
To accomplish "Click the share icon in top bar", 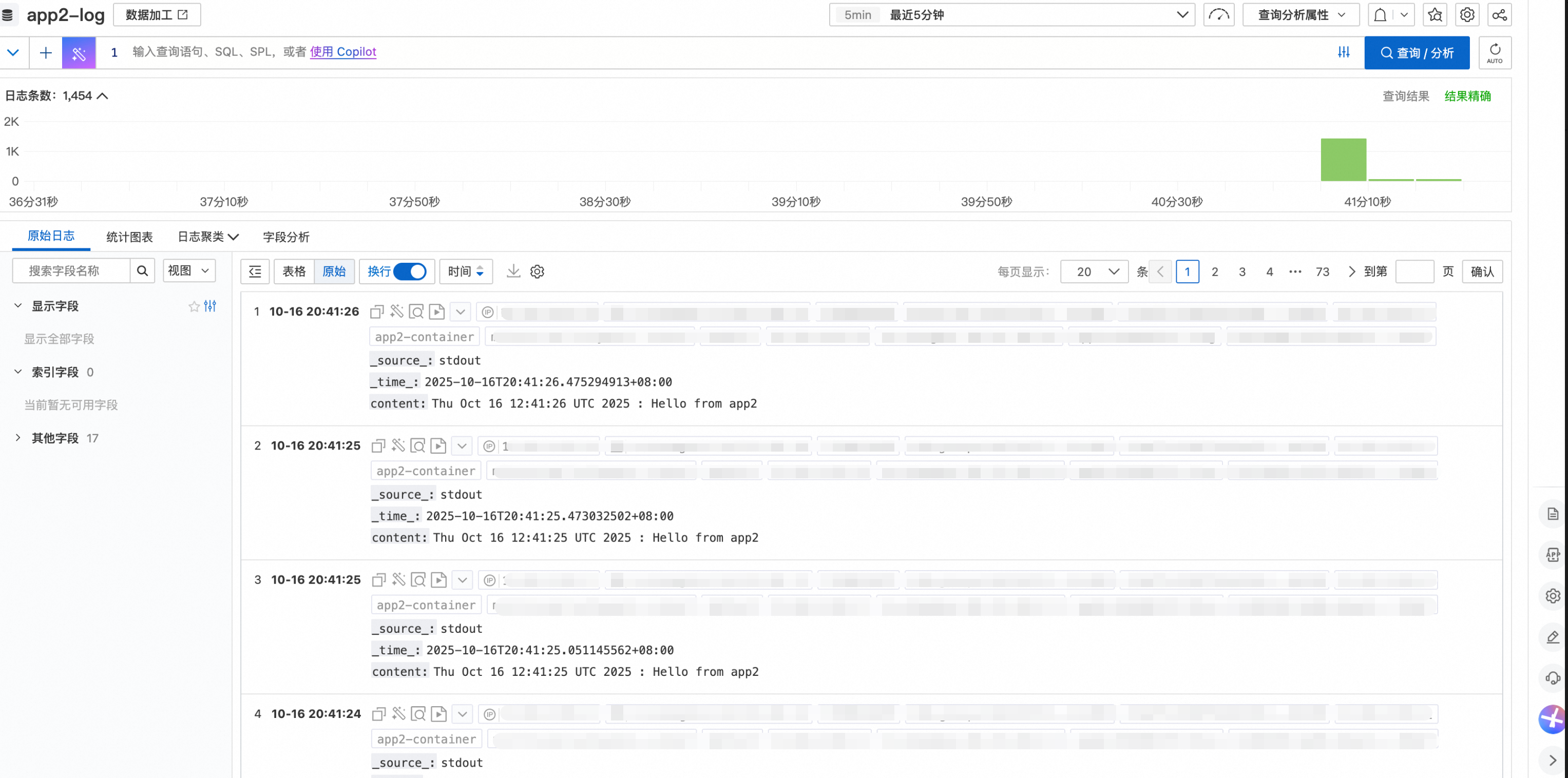I will pos(1499,14).
